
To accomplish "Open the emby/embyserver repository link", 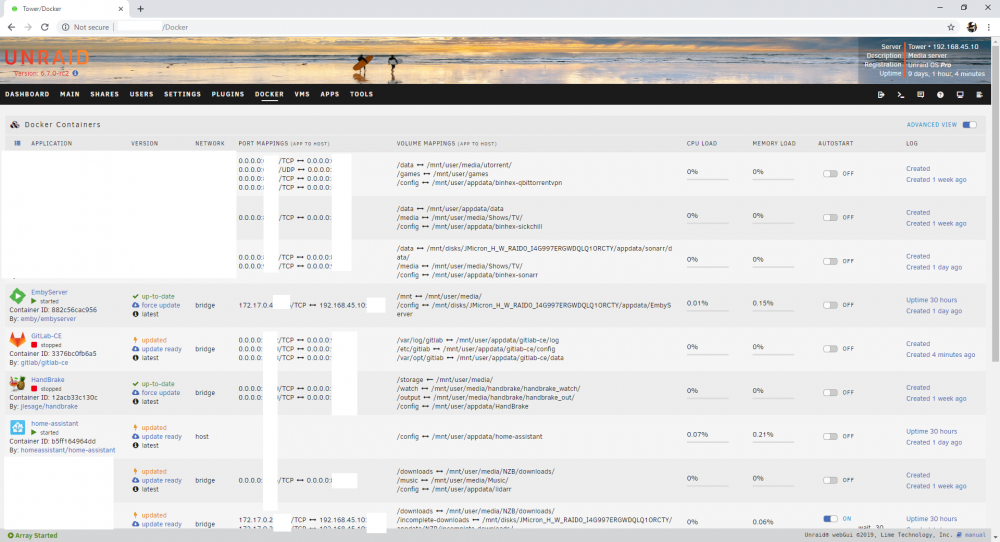I will (48, 319).
